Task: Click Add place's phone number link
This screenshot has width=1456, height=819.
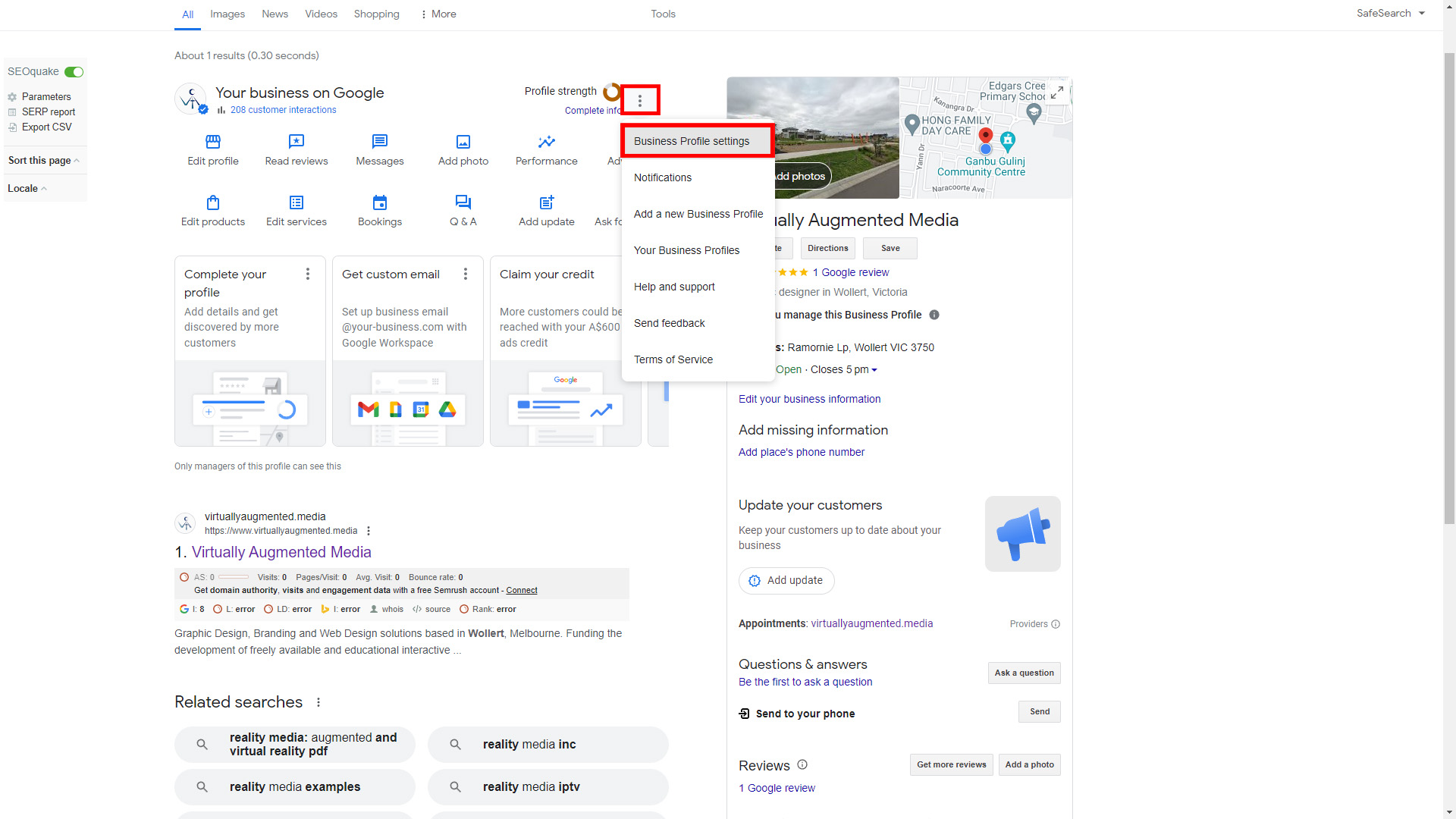Action: [801, 453]
